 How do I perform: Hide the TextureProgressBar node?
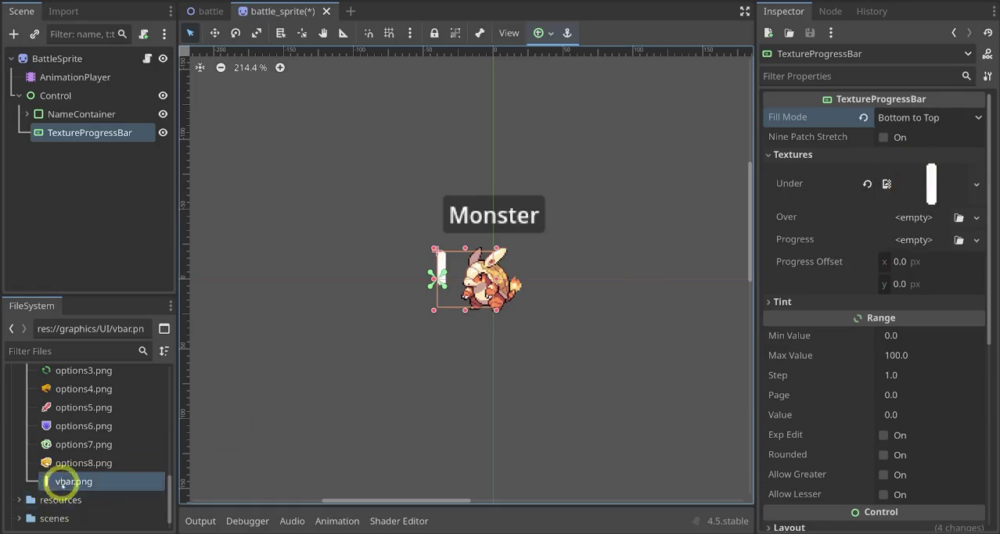tap(163, 133)
